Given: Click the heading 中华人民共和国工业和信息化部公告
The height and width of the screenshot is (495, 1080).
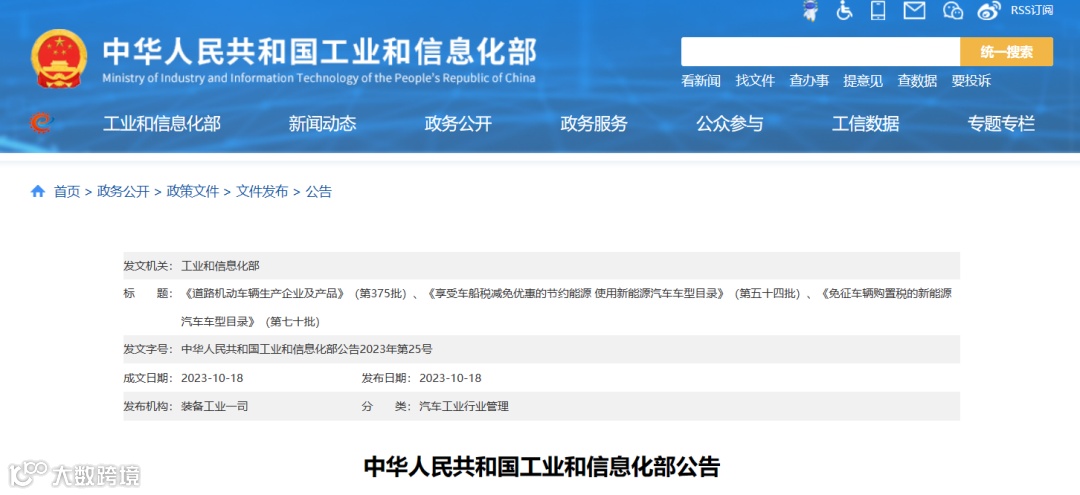Looking at the screenshot, I should [x=541, y=467].
